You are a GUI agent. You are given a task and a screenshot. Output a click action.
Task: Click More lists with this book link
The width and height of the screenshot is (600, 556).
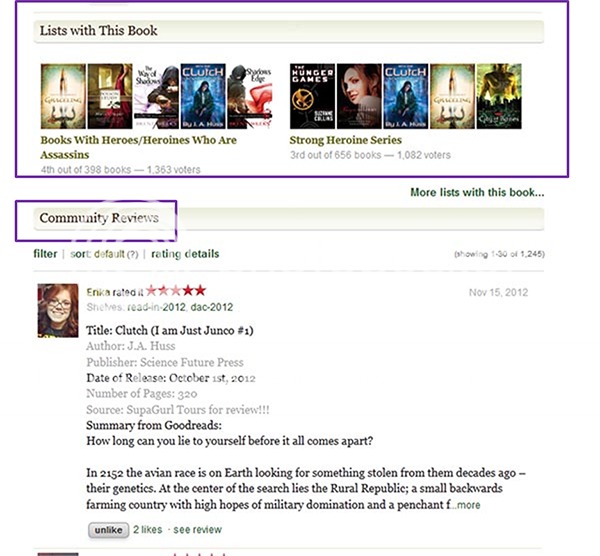click(477, 192)
